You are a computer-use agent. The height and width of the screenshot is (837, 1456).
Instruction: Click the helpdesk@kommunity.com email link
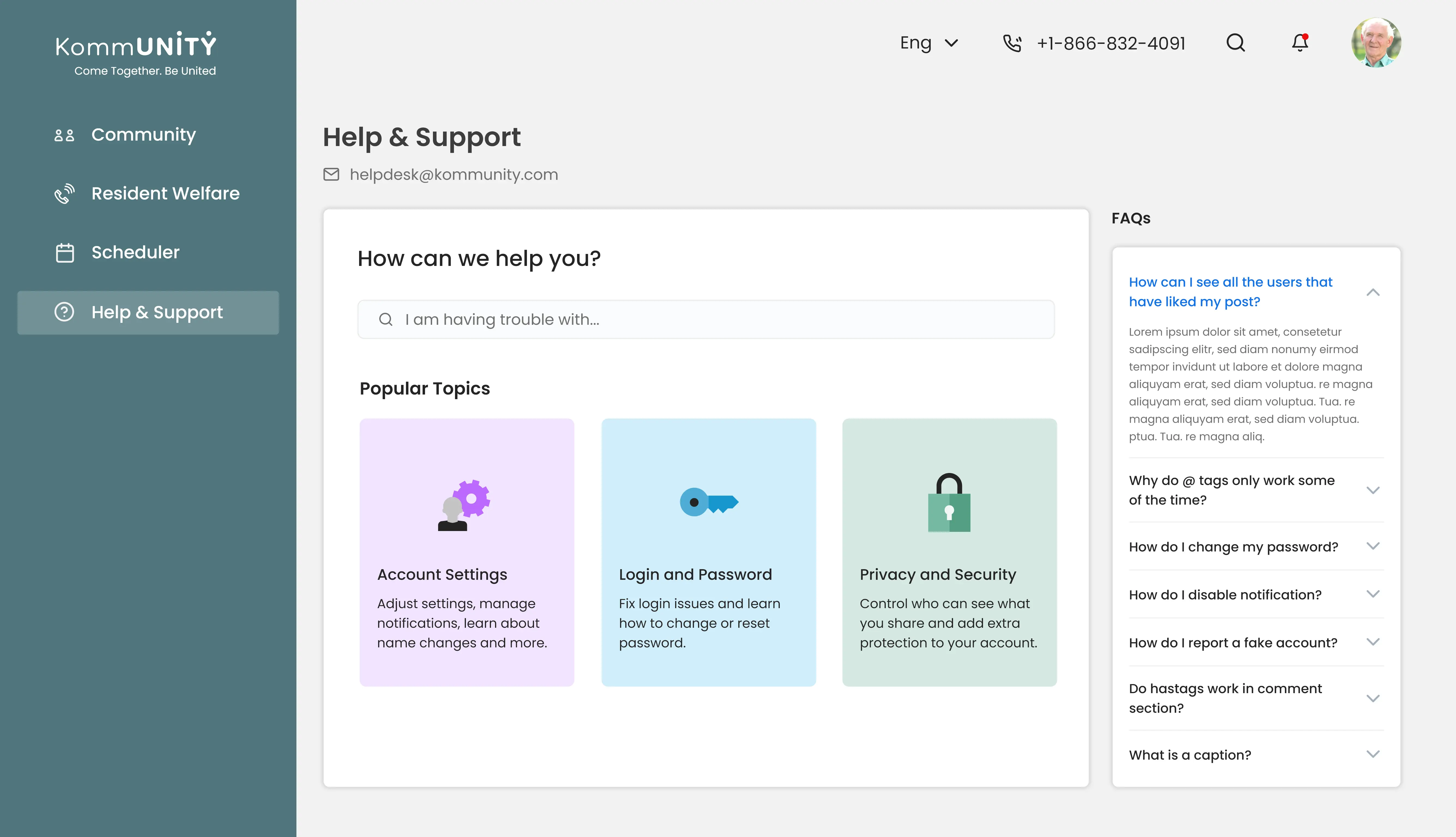[x=454, y=174]
